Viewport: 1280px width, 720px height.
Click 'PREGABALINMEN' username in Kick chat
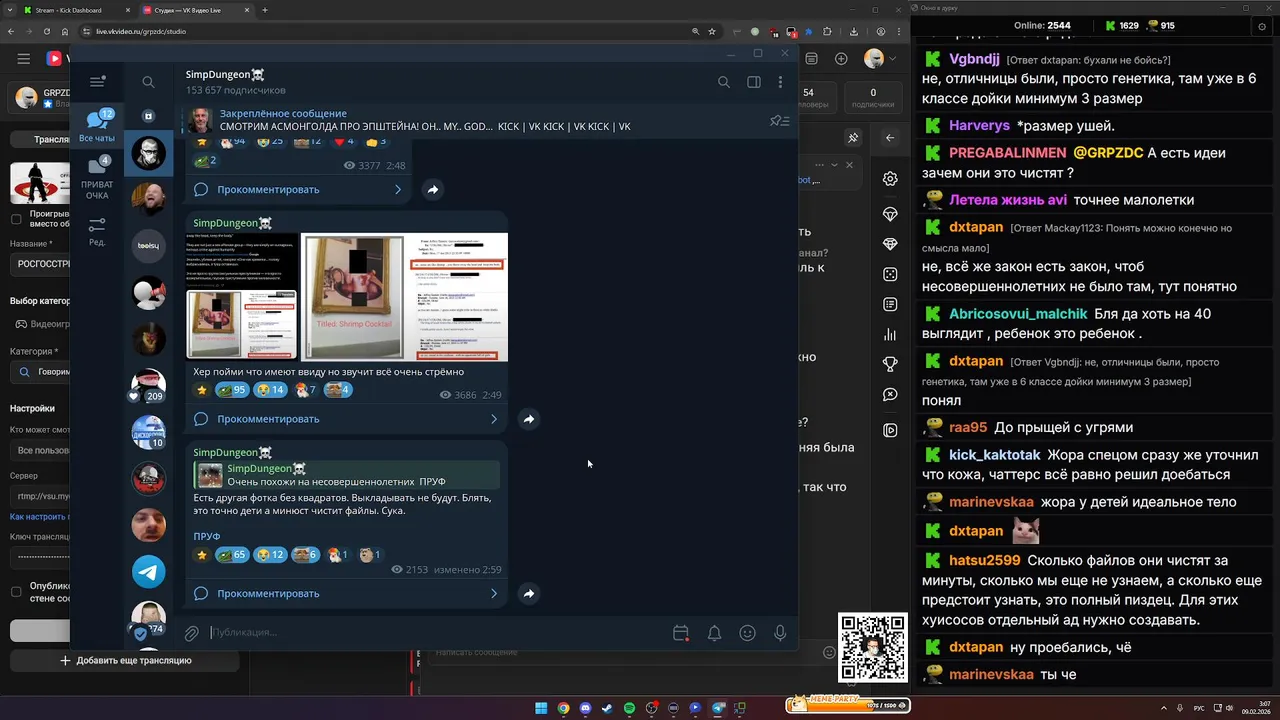[1007, 153]
